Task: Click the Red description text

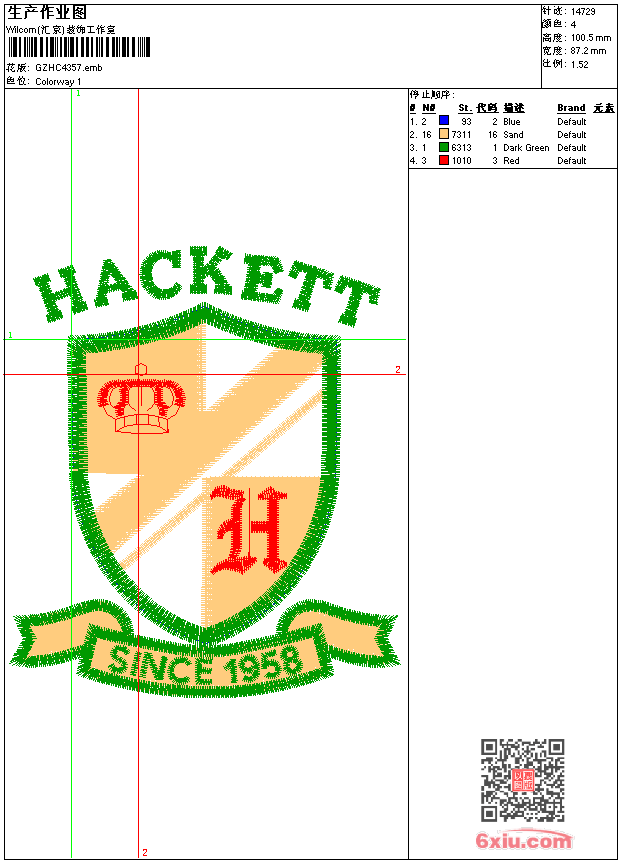Action: click(511, 161)
